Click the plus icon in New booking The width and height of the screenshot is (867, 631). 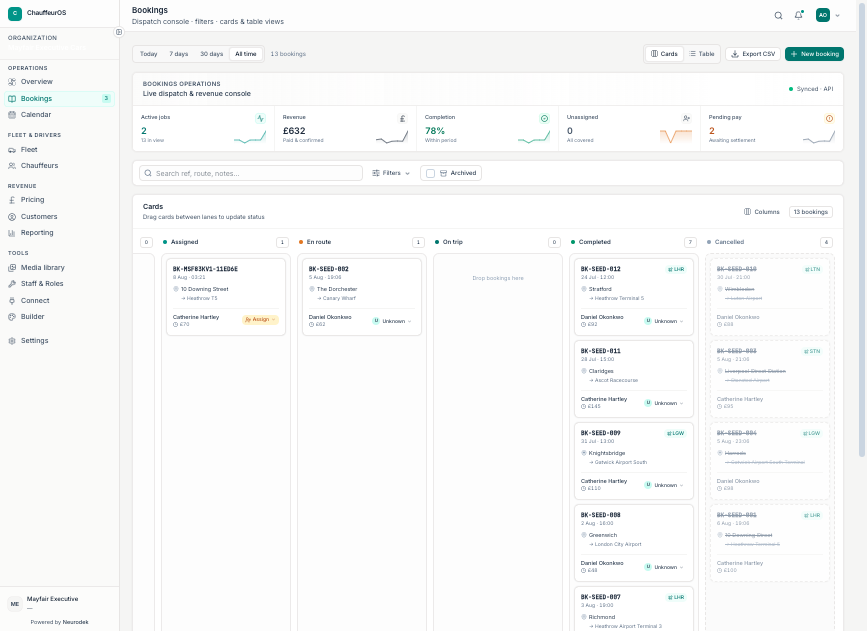click(794, 54)
